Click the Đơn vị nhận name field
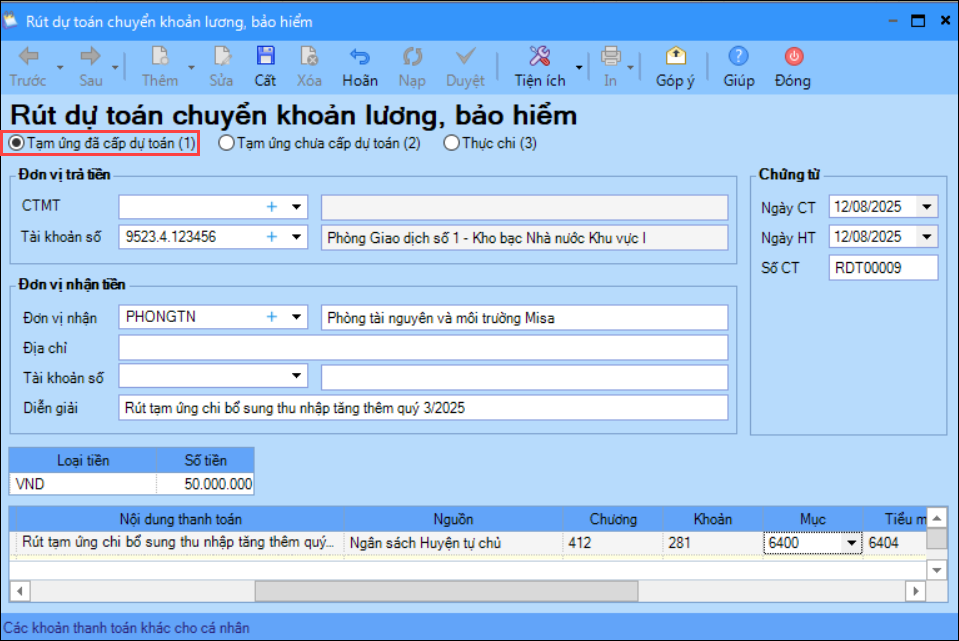The image size is (959, 641). (x=524, y=317)
